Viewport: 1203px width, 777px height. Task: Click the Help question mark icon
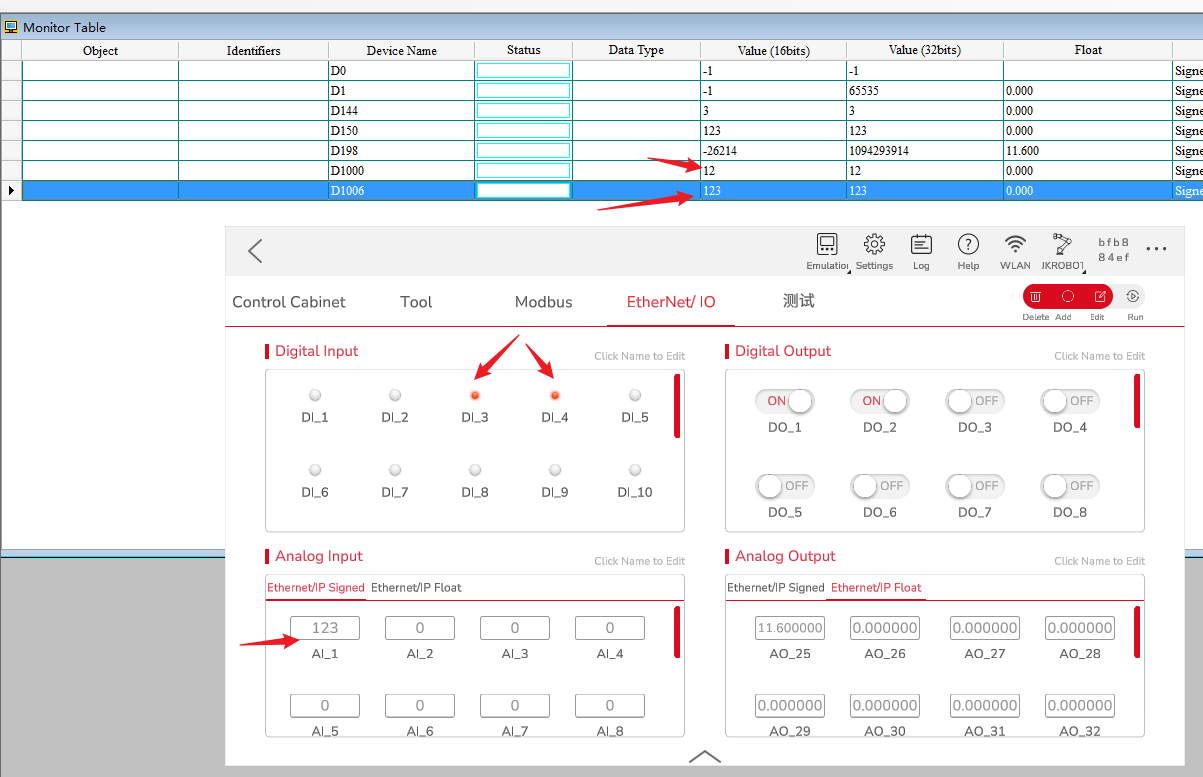tap(968, 245)
